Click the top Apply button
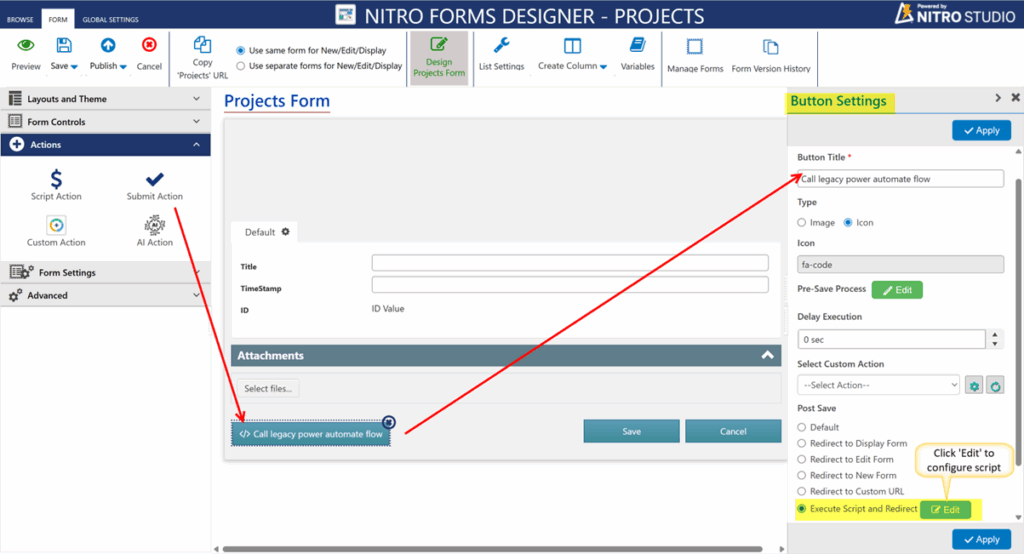 [x=981, y=130]
